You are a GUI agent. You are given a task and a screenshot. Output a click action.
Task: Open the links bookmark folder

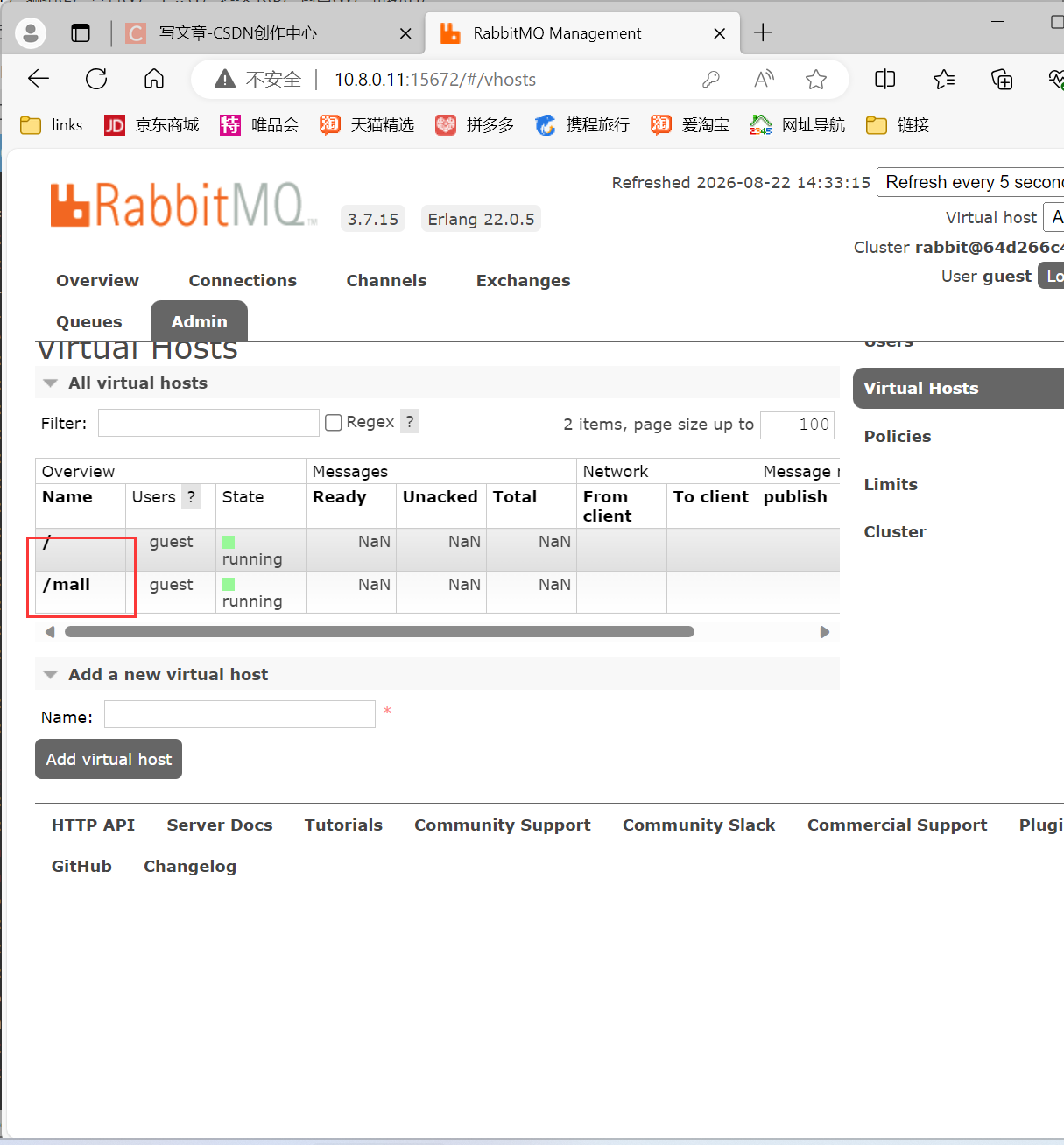tap(52, 125)
